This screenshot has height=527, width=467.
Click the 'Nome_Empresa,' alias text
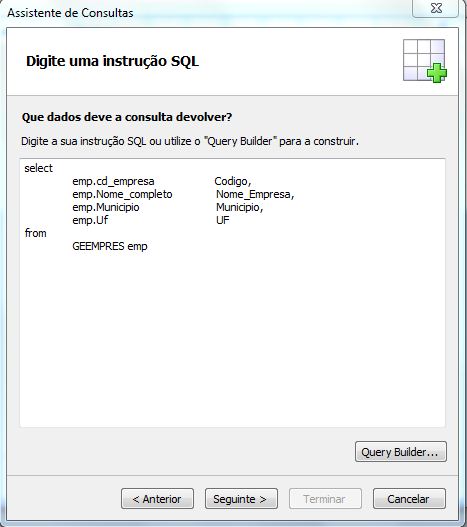[x=255, y=194]
